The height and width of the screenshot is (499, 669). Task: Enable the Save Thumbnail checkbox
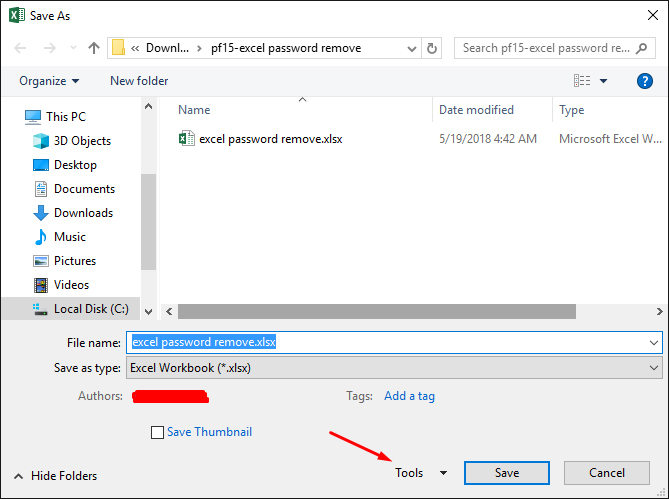[x=157, y=433]
